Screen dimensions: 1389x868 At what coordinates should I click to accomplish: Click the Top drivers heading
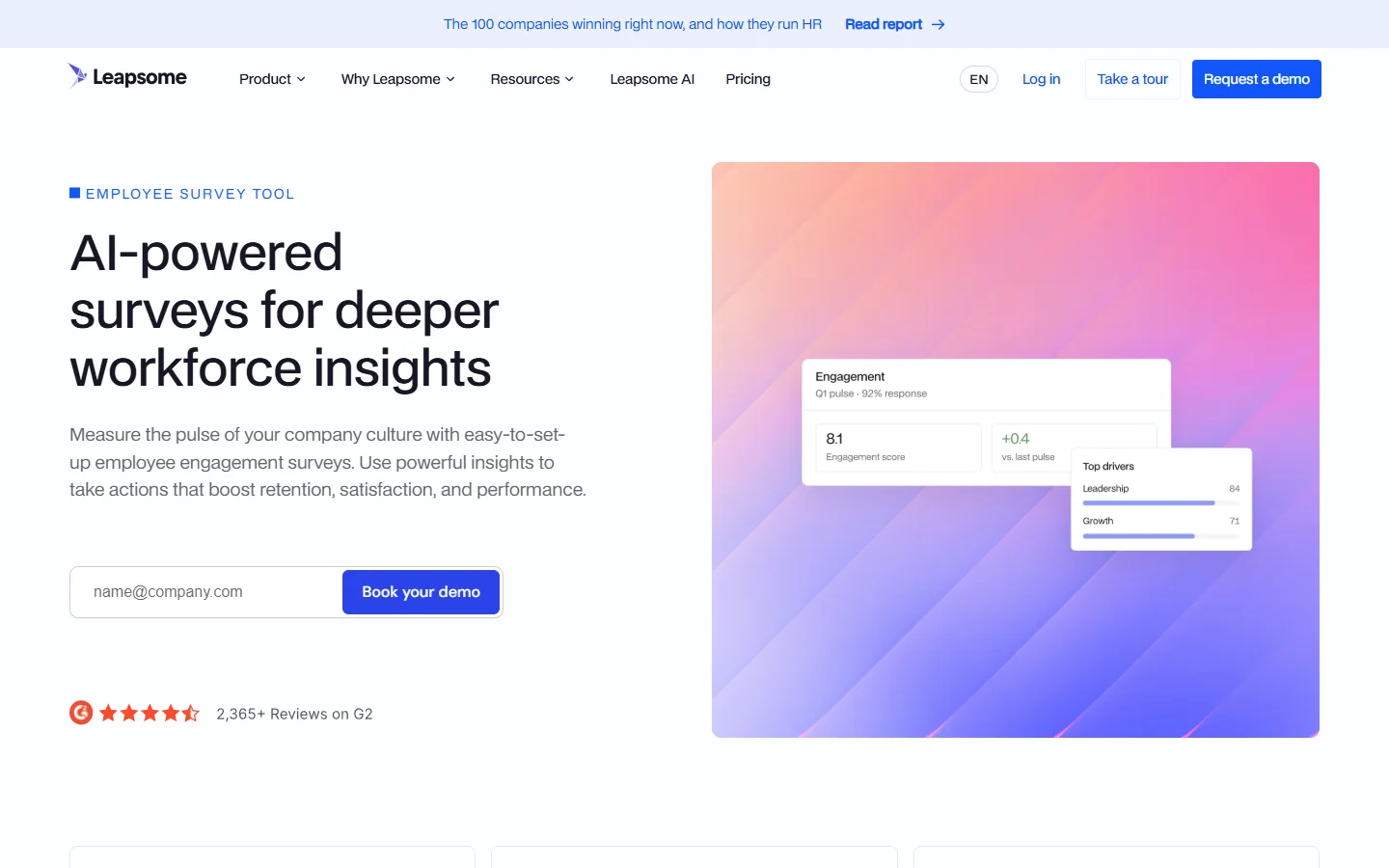tap(1108, 466)
